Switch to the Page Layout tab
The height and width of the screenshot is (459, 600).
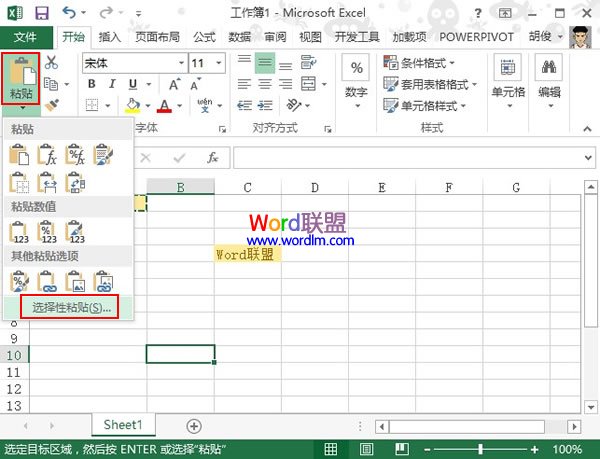click(157, 37)
